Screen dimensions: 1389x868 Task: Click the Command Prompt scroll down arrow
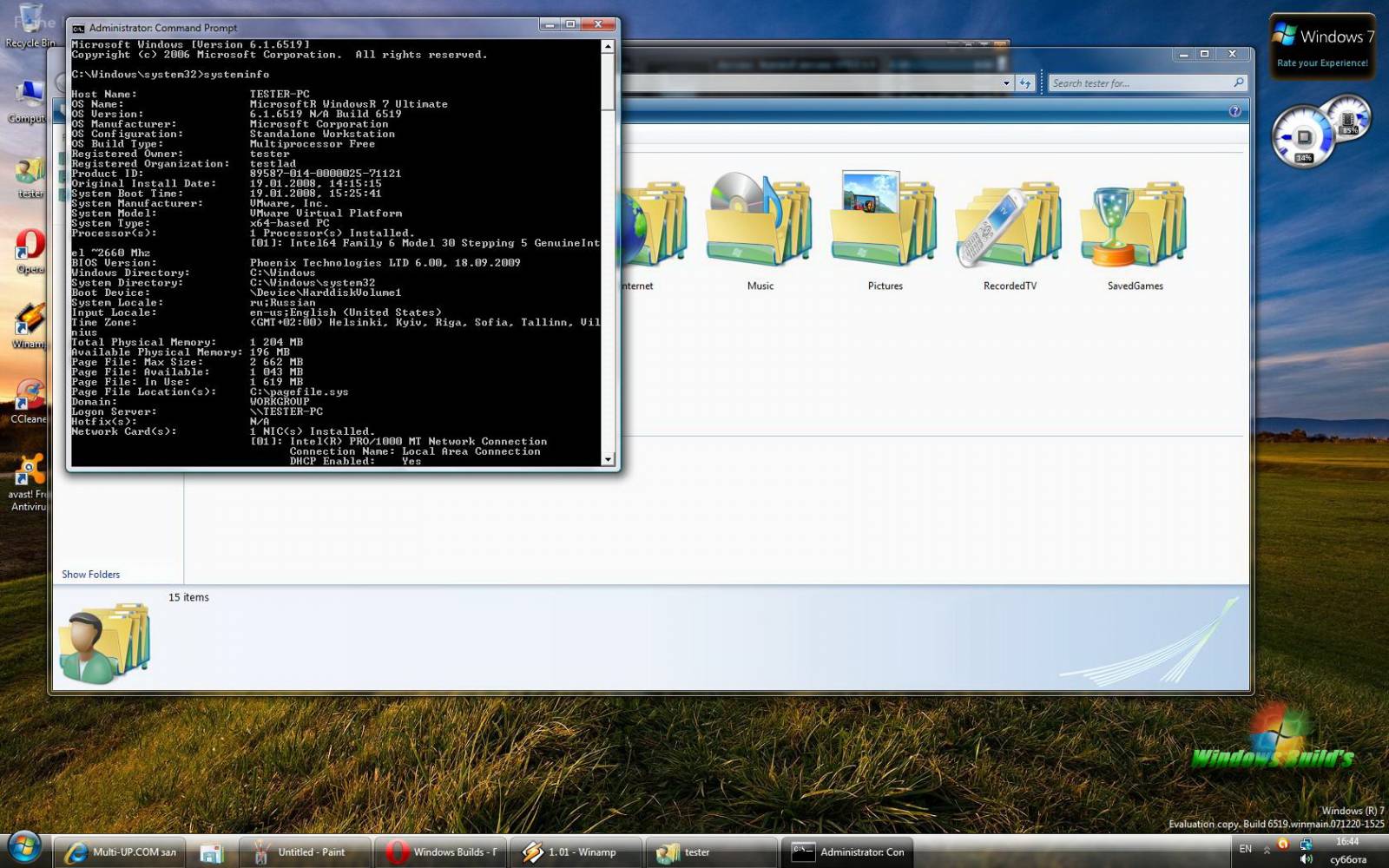[x=608, y=459]
